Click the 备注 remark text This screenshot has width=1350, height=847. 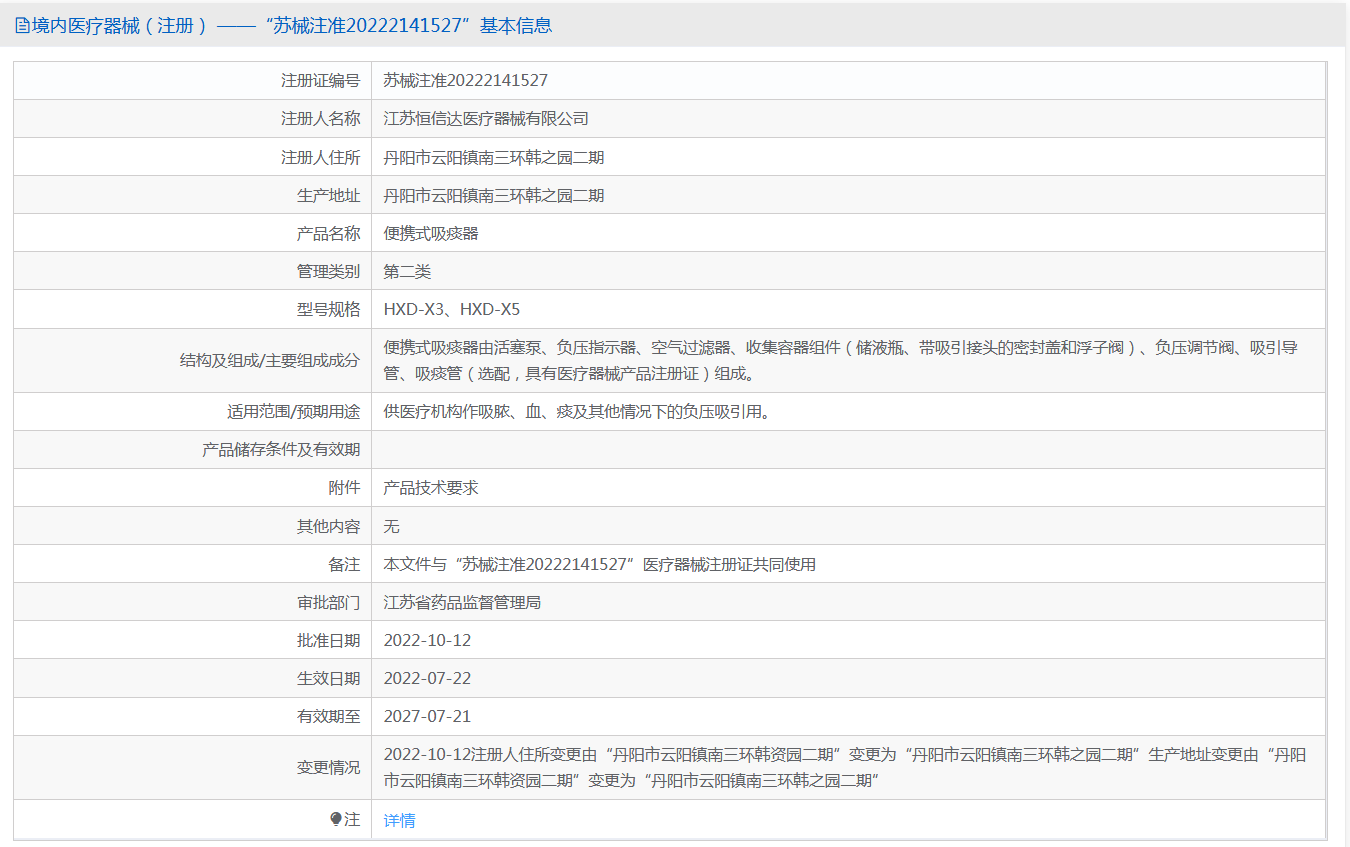pos(600,564)
